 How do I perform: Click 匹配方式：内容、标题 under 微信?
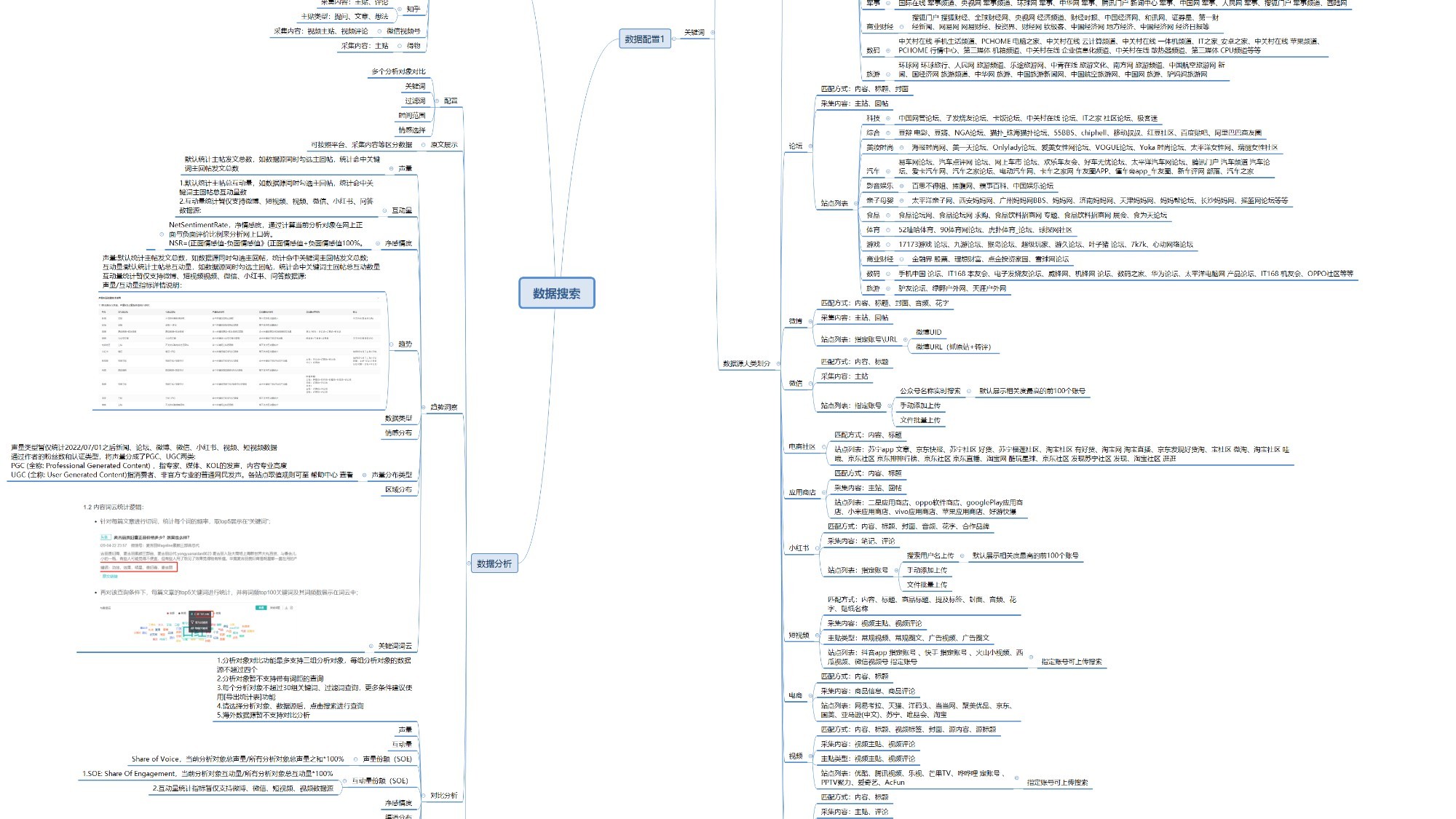click(x=855, y=362)
